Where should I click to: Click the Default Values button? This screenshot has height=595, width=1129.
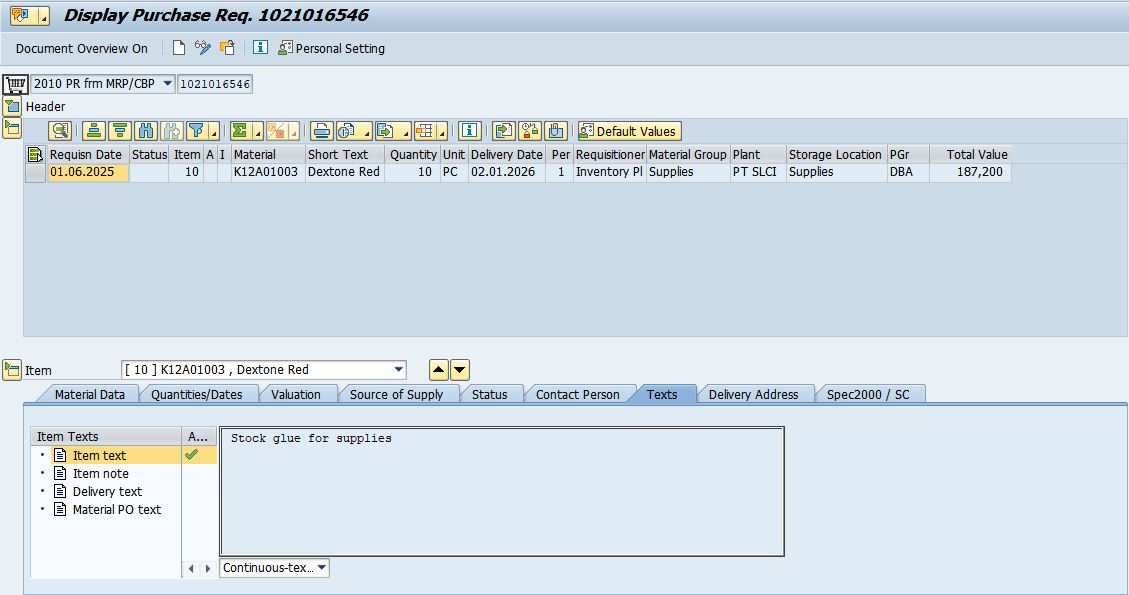[629, 131]
